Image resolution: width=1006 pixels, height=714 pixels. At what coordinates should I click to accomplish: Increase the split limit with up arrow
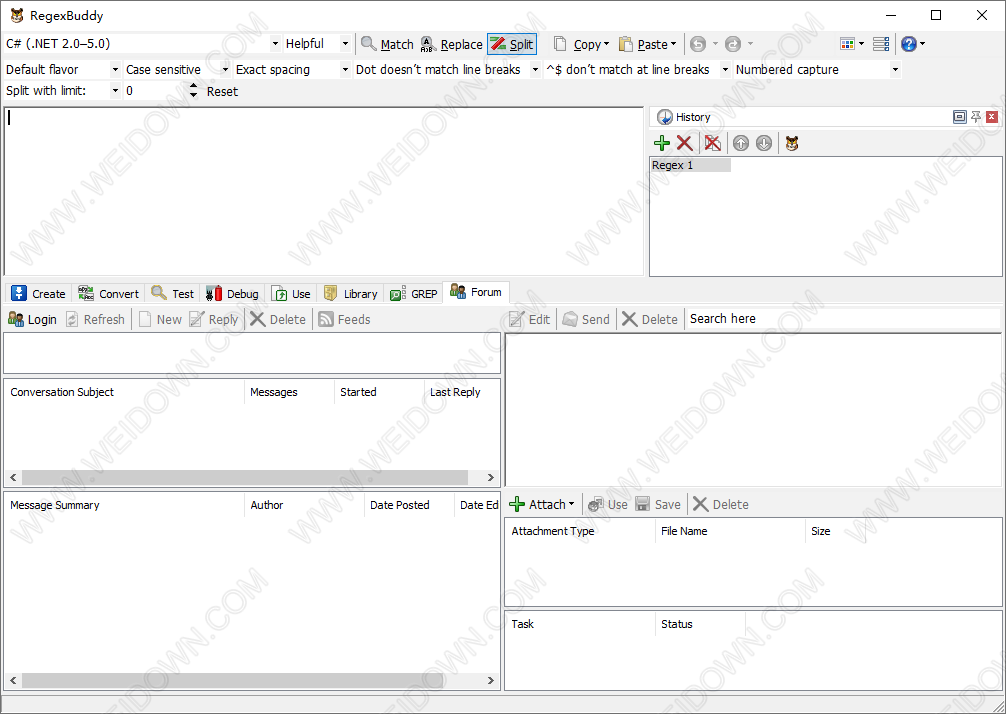[194, 86]
